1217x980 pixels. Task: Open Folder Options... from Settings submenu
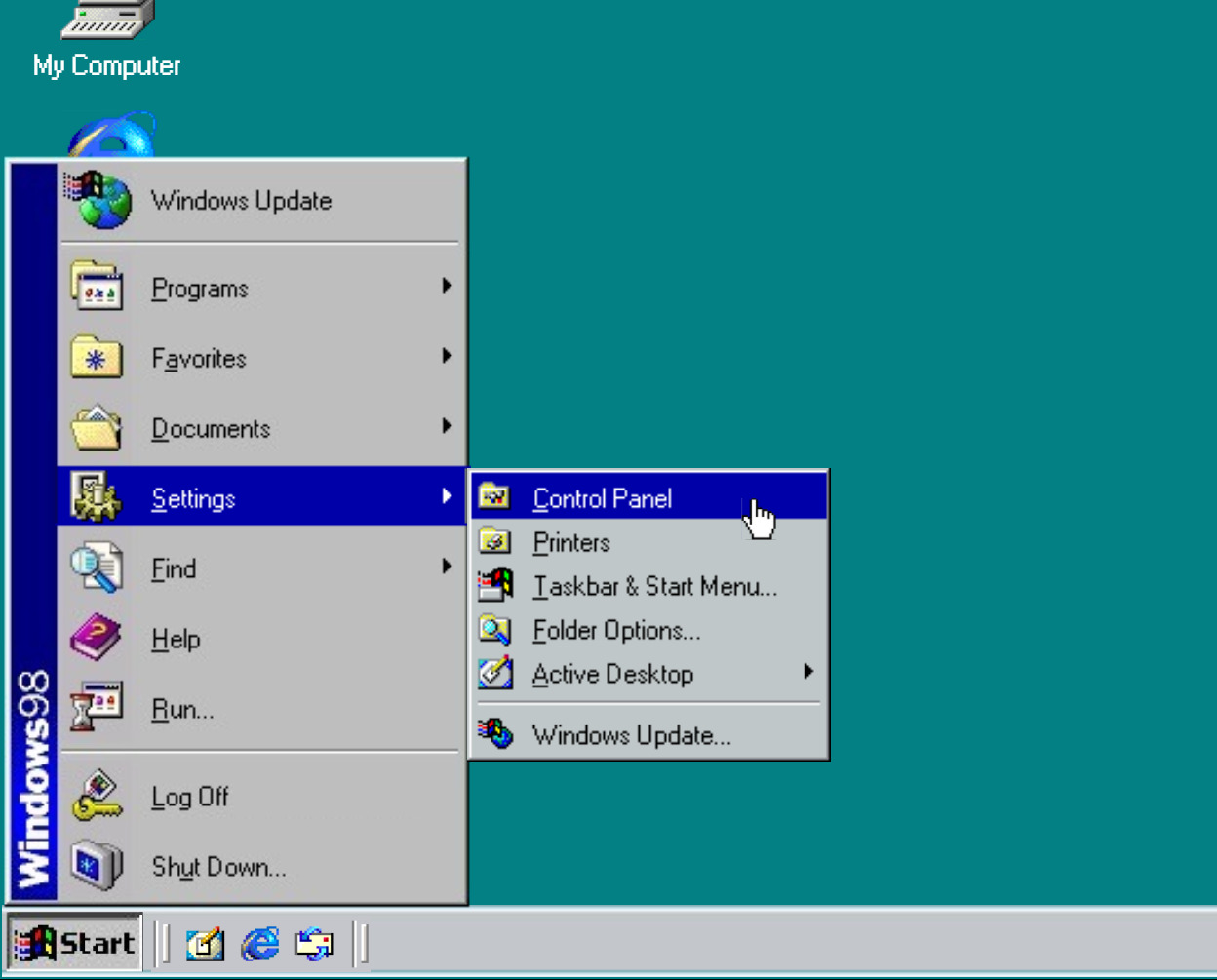(x=648, y=630)
